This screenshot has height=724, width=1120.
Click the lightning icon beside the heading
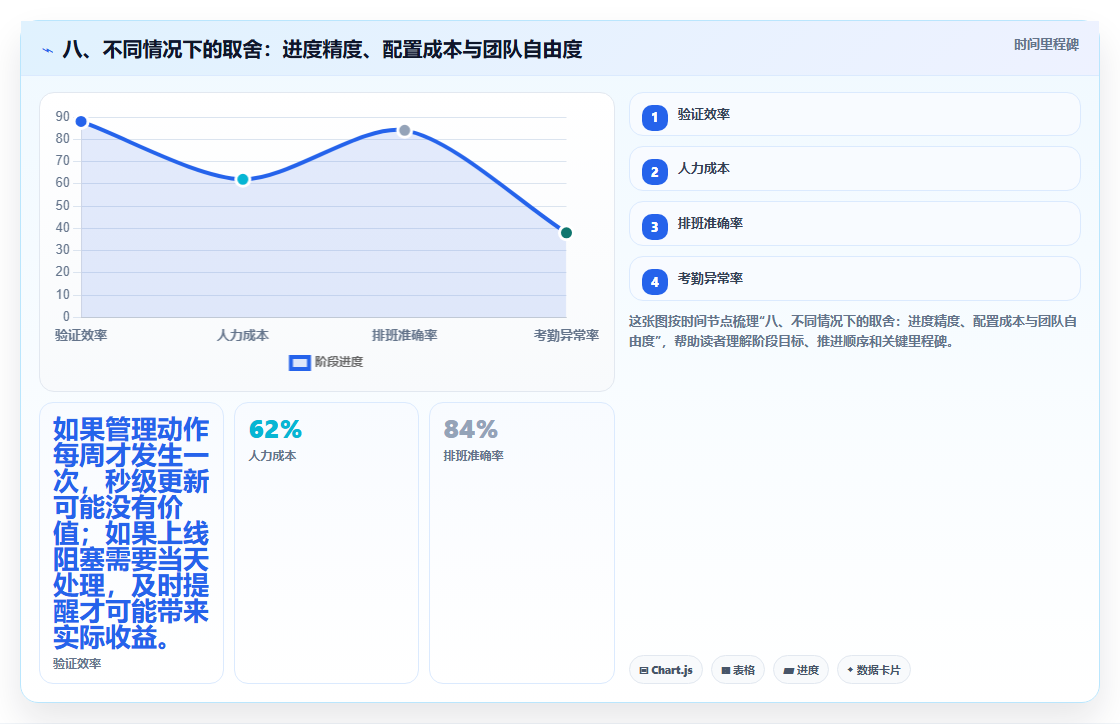pos(48,51)
